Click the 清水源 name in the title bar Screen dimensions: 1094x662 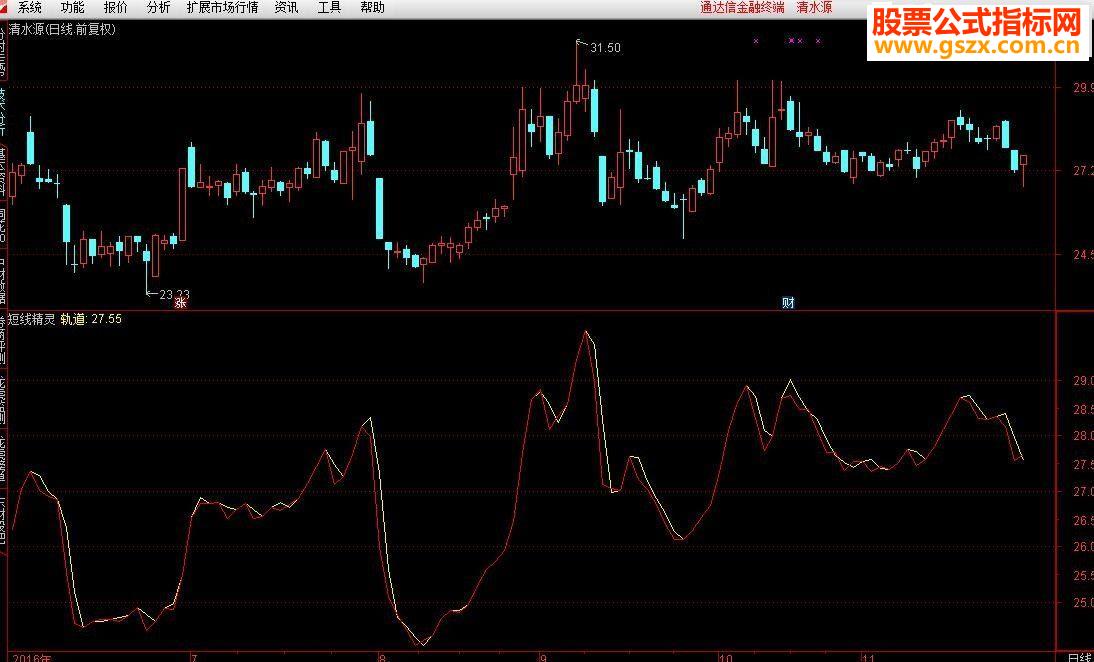(814, 8)
